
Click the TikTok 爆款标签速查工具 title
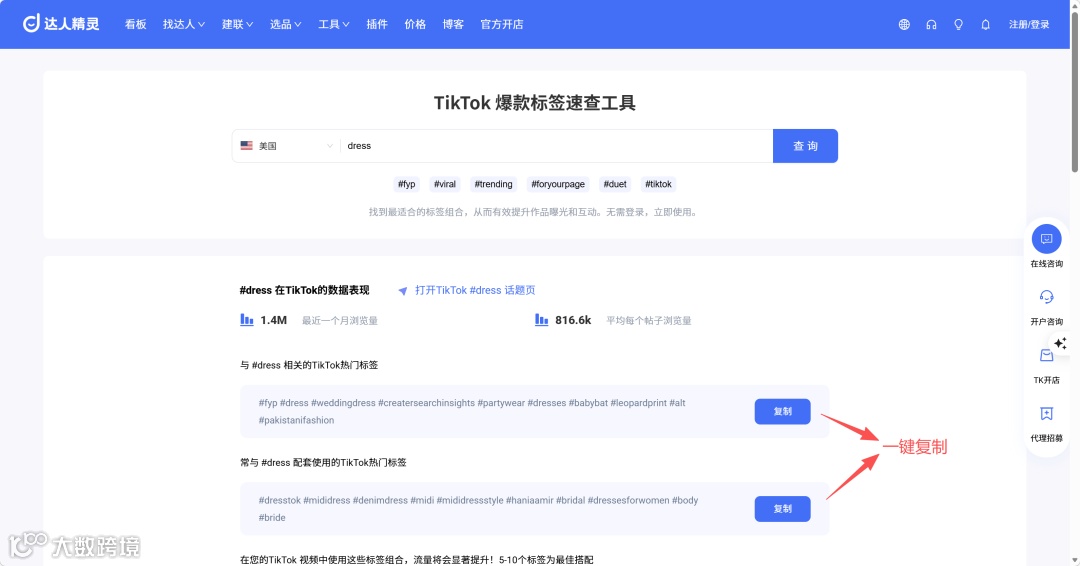[534, 103]
